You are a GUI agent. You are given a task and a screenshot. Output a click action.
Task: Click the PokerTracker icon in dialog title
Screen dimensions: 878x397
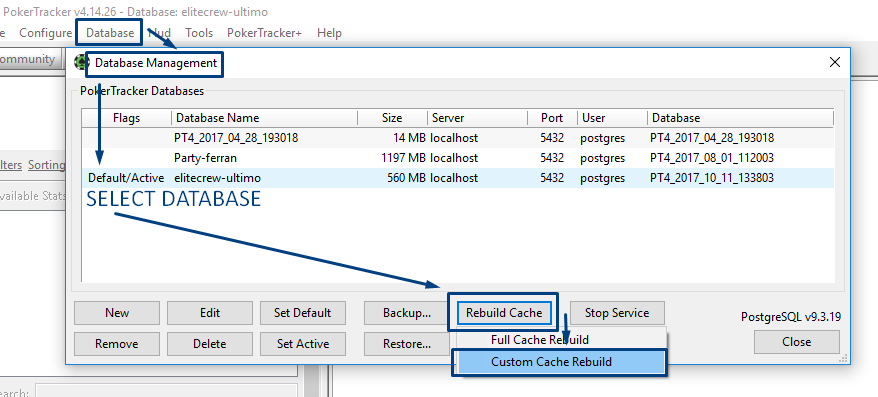pyautogui.click(x=82, y=62)
